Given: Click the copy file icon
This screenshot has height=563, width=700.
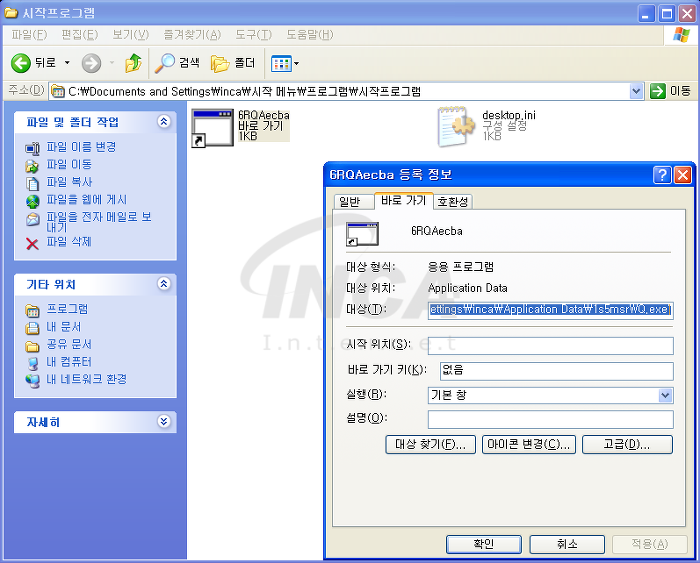Looking at the screenshot, I should click(33, 183).
